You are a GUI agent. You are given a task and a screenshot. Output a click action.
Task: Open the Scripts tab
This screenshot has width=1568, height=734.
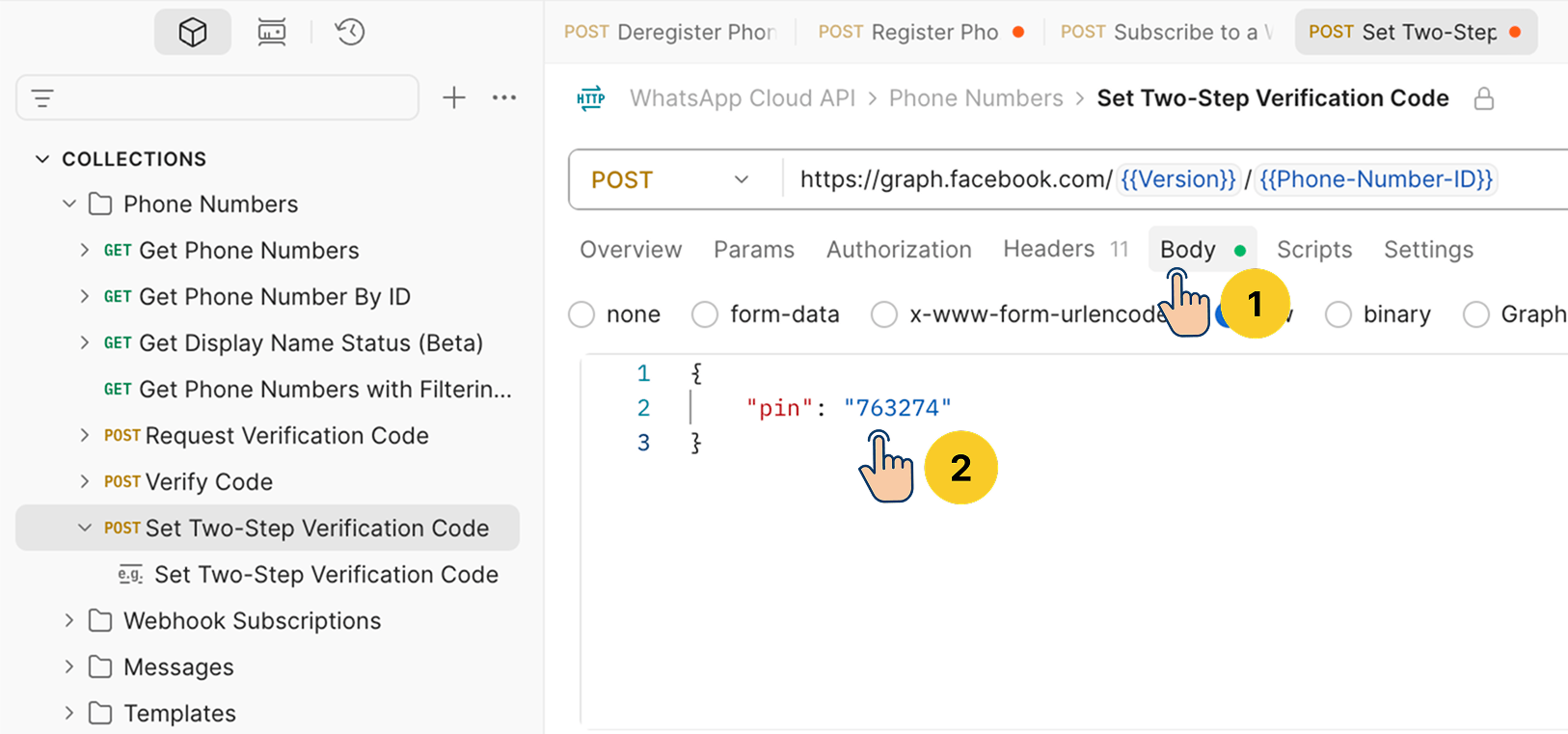pos(1314,250)
